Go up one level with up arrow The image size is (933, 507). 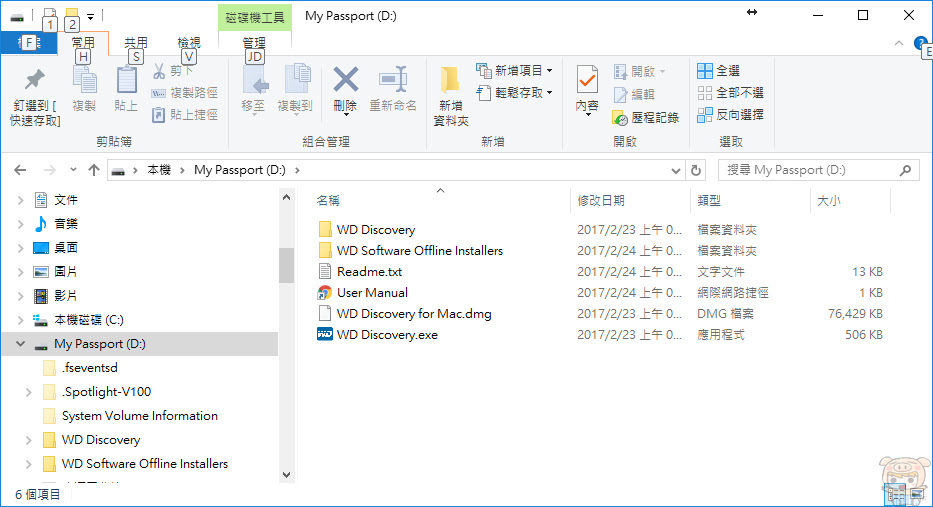click(94, 170)
